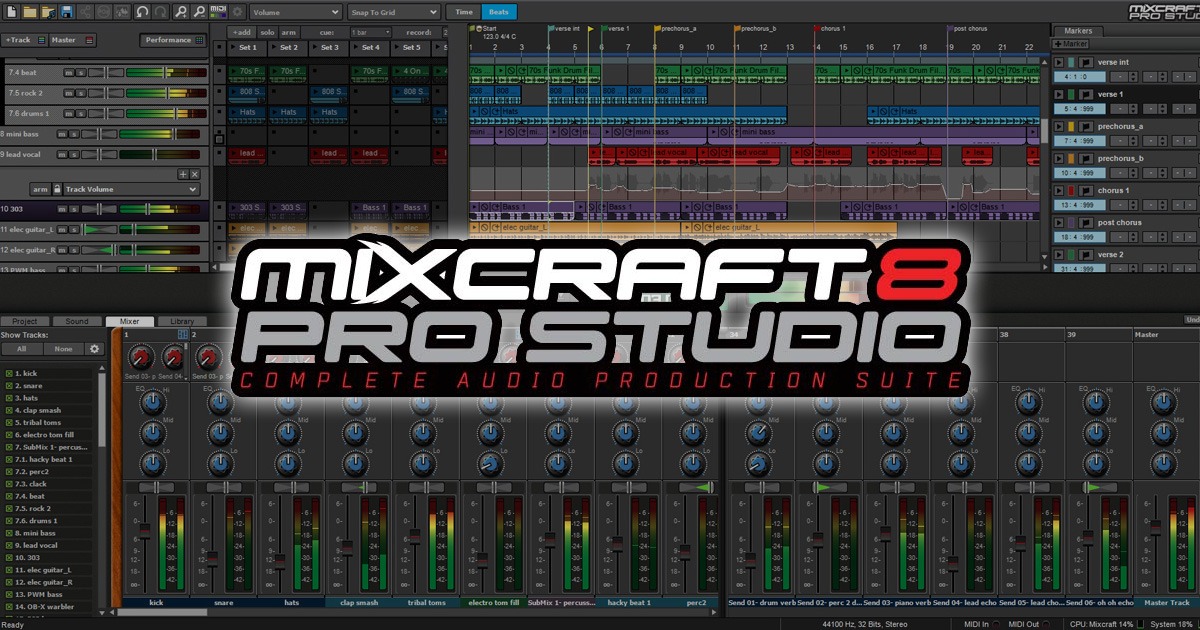Viewport: 1200px width, 630px height.
Task: Open a new project with the New Document icon
Action: (x=12, y=11)
